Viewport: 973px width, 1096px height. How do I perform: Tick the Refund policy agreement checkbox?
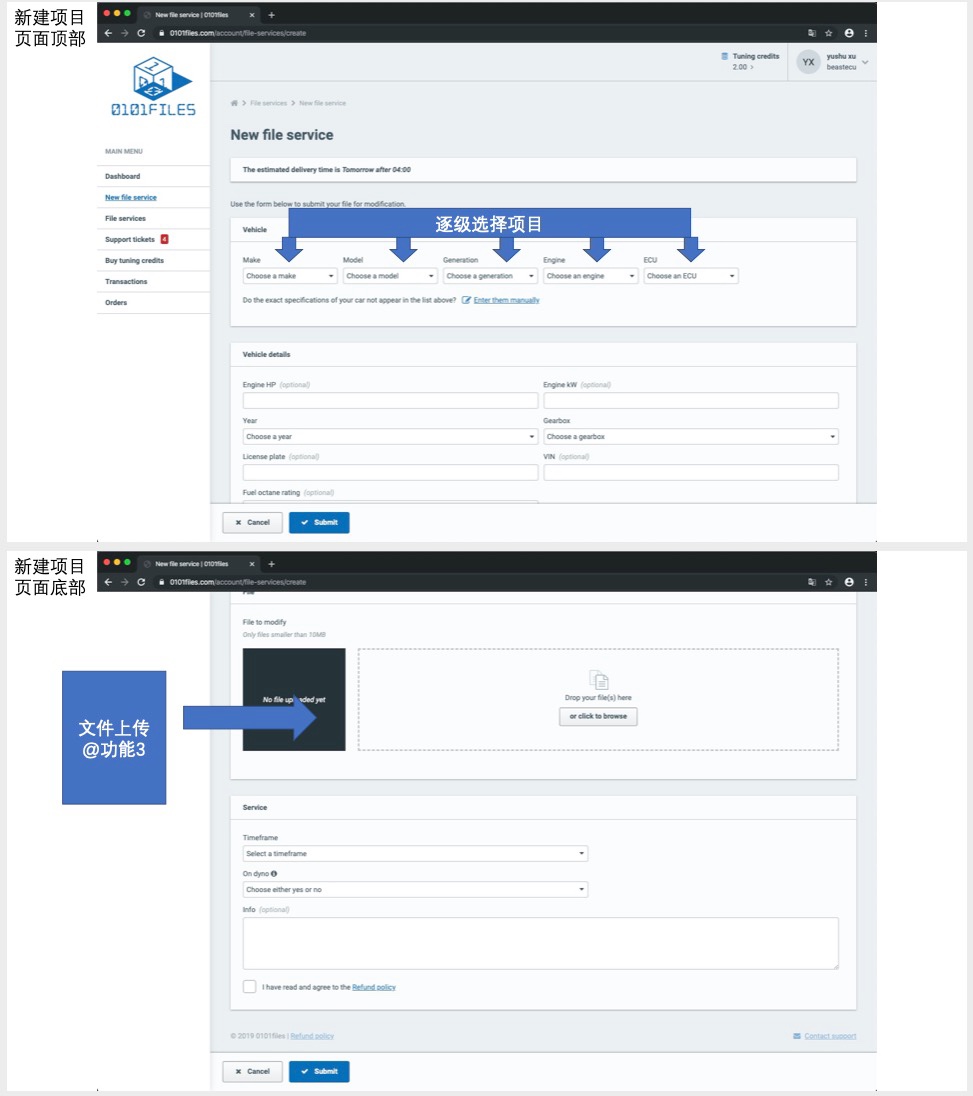pos(249,987)
